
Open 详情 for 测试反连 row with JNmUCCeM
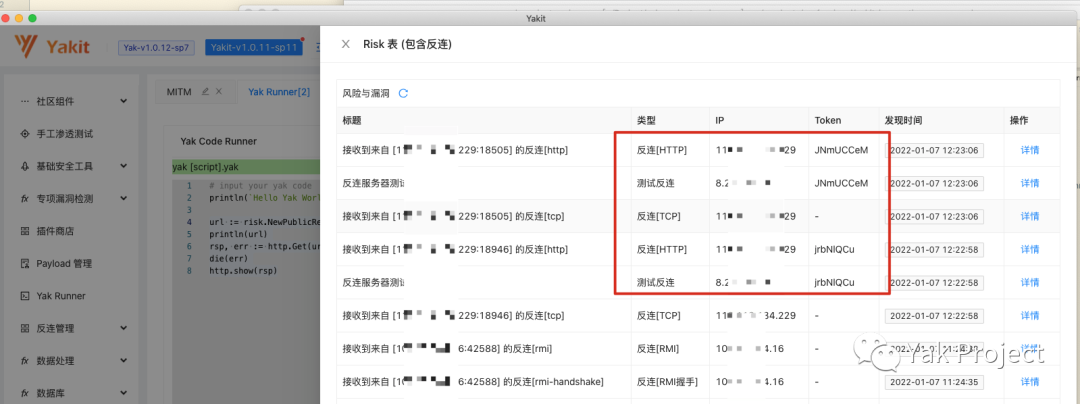point(1030,183)
